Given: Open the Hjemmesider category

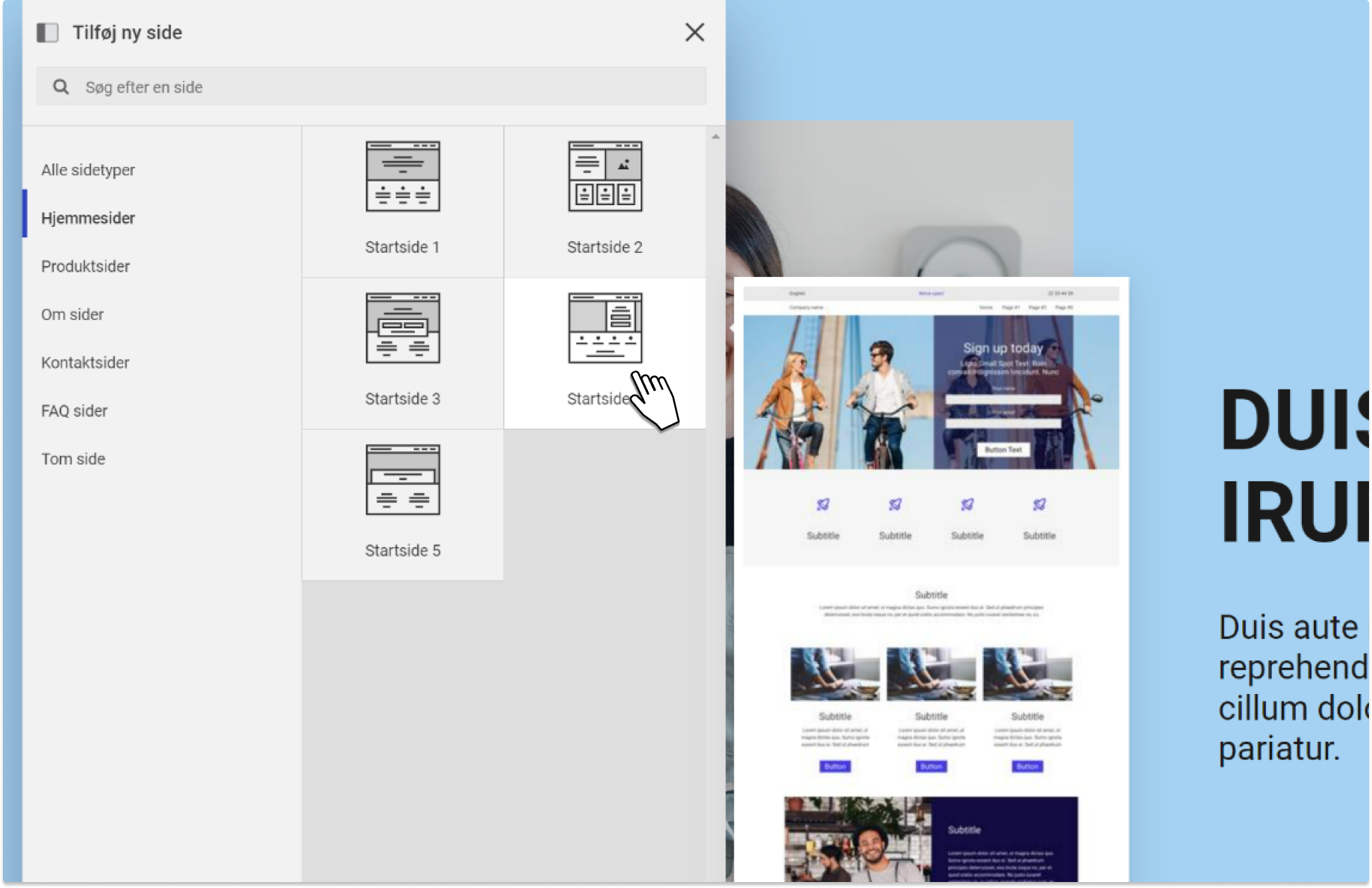Looking at the screenshot, I should 88,218.
